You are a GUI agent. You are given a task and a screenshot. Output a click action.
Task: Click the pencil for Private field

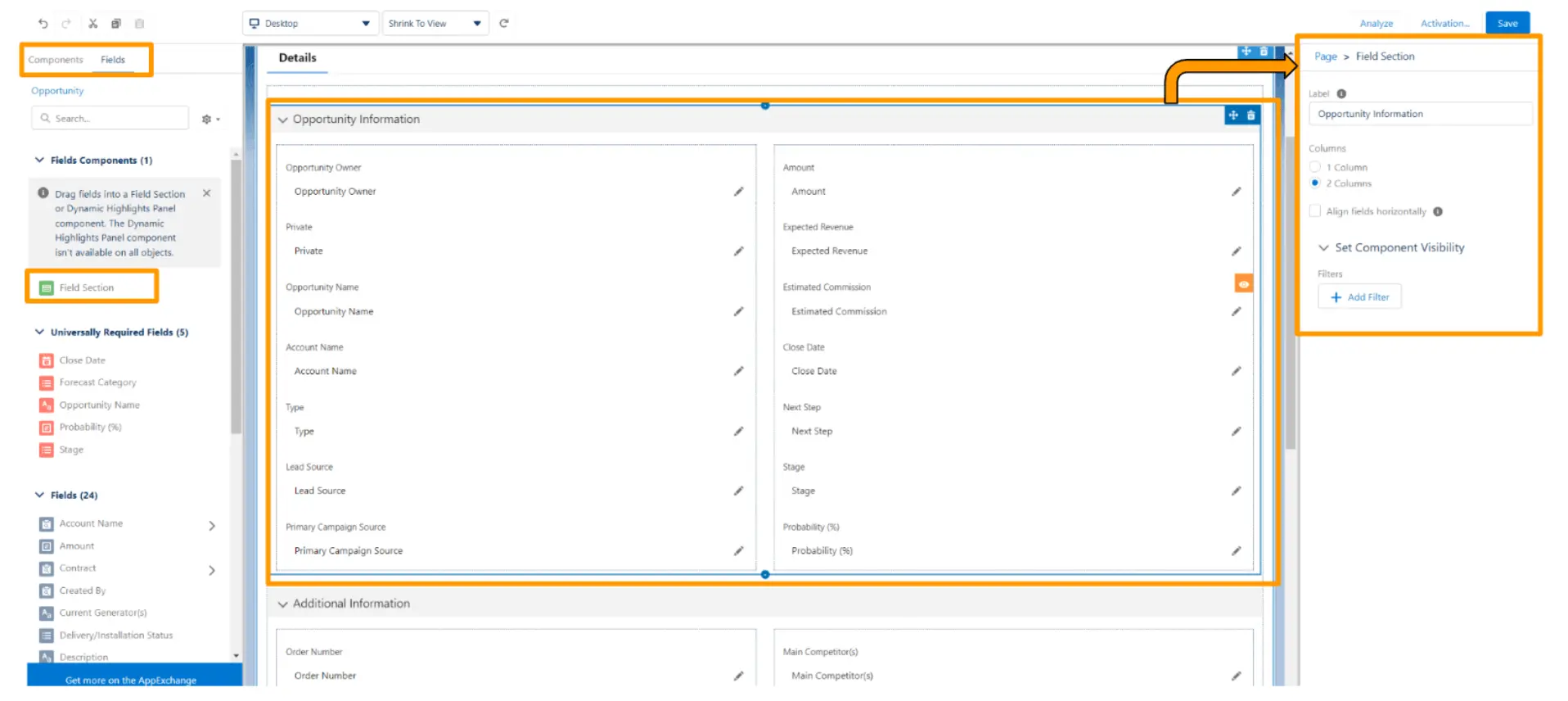(738, 251)
